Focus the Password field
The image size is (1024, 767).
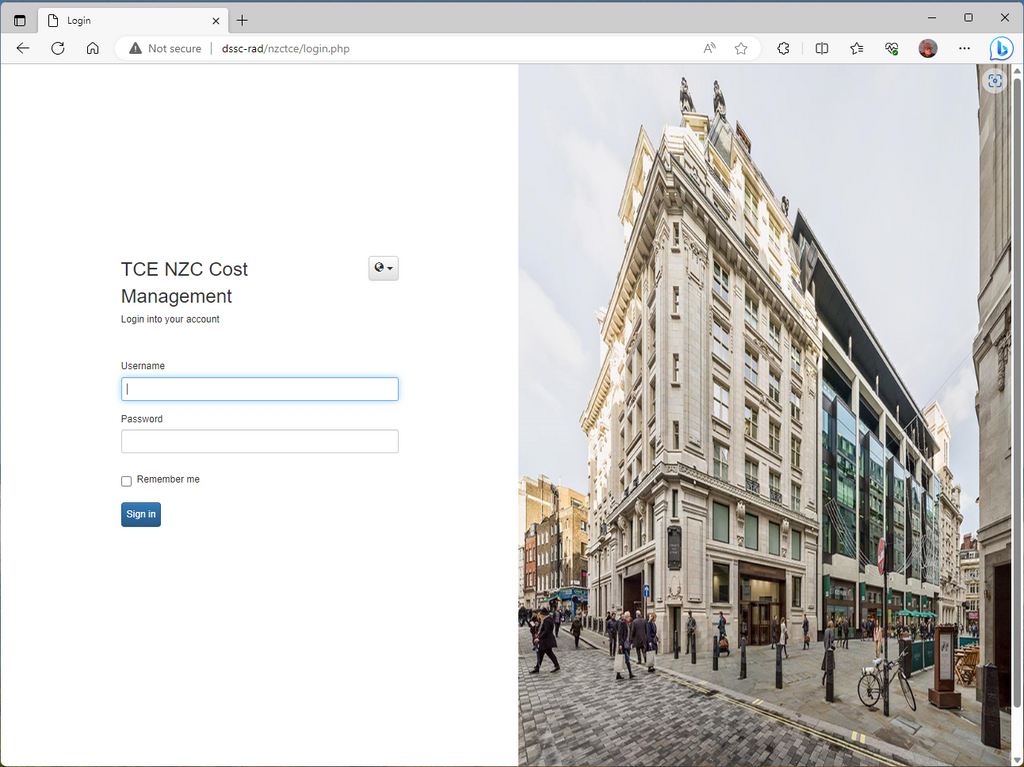(x=259, y=441)
